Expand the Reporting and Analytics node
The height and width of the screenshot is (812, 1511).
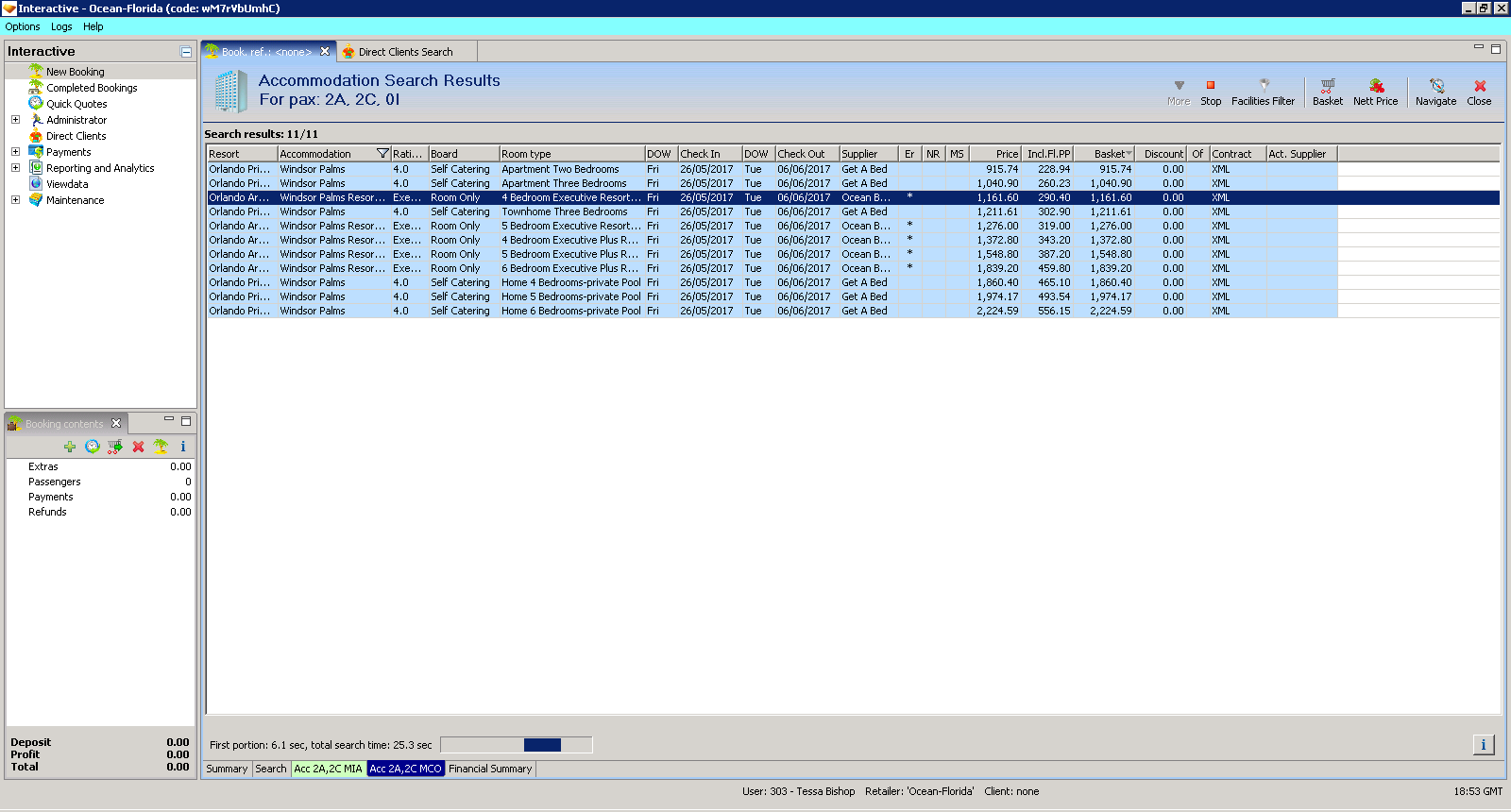(x=15, y=168)
